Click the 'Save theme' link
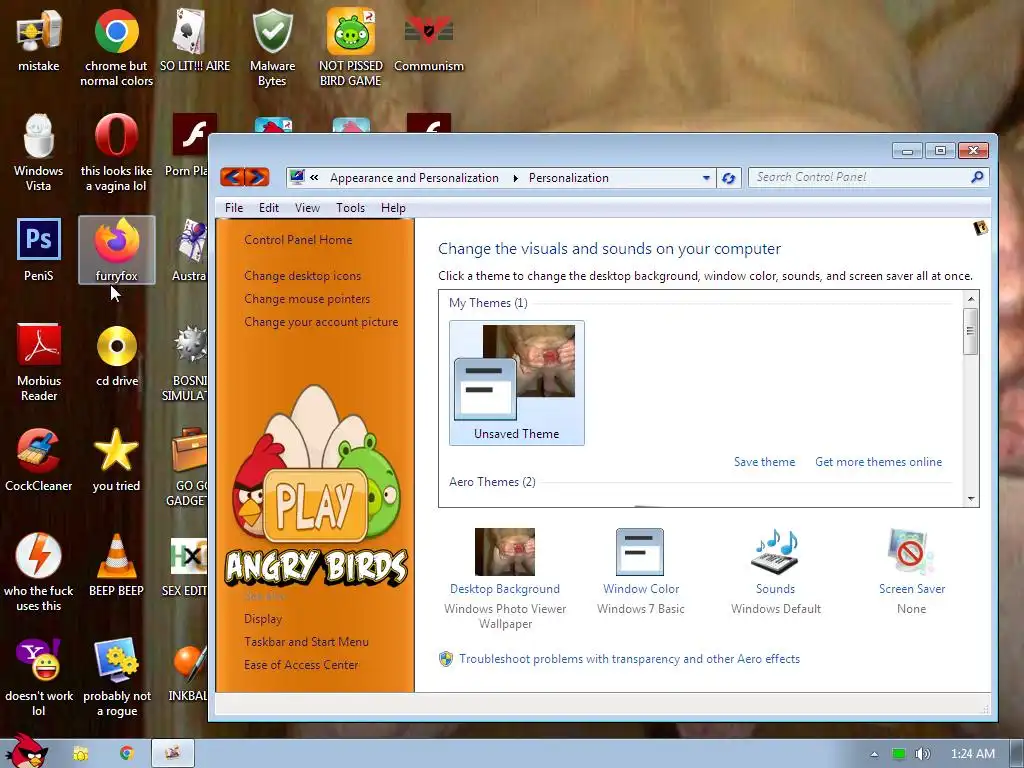 (764, 462)
